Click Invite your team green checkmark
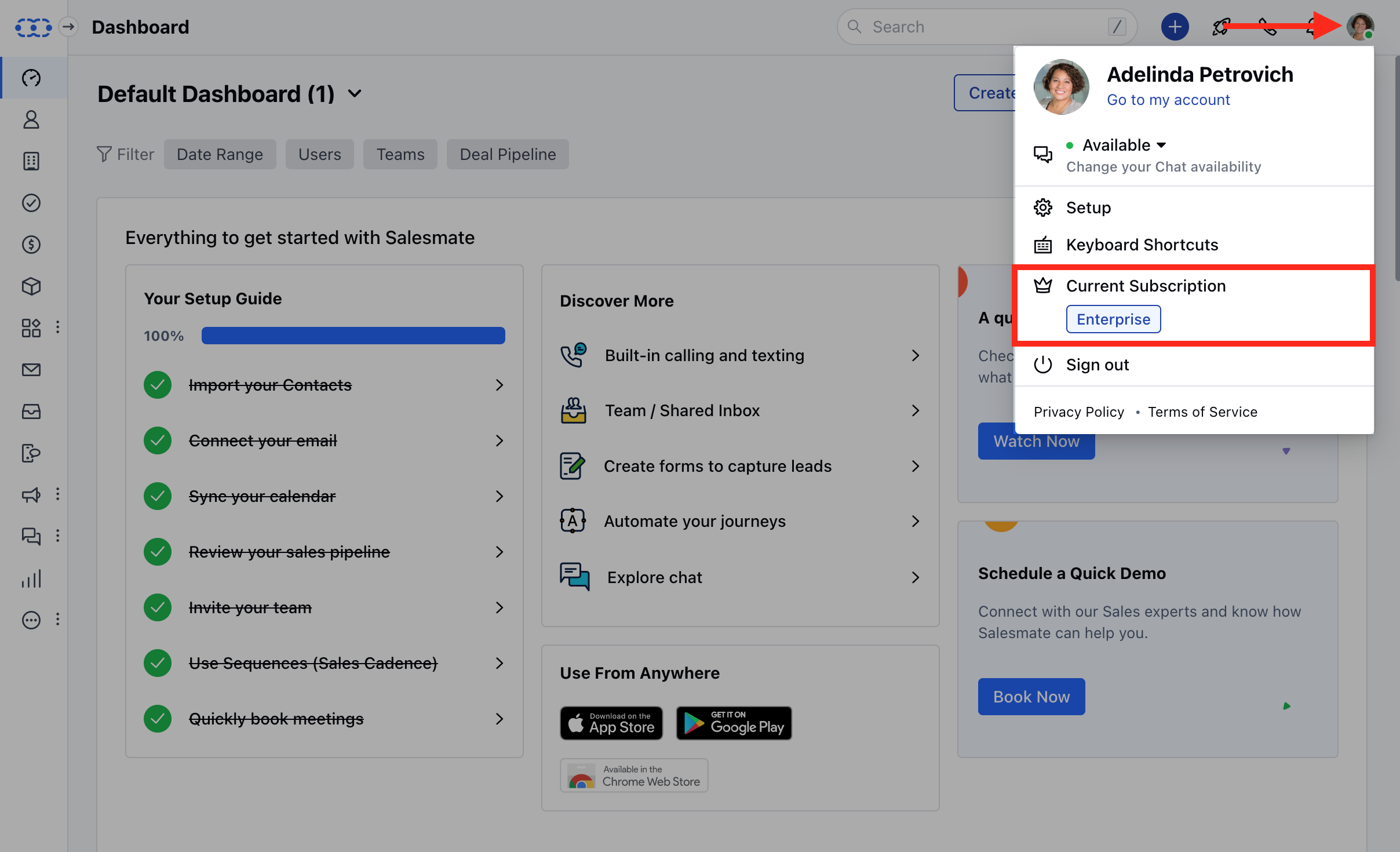The width and height of the screenshot is (1400, 852). [158, 607]
